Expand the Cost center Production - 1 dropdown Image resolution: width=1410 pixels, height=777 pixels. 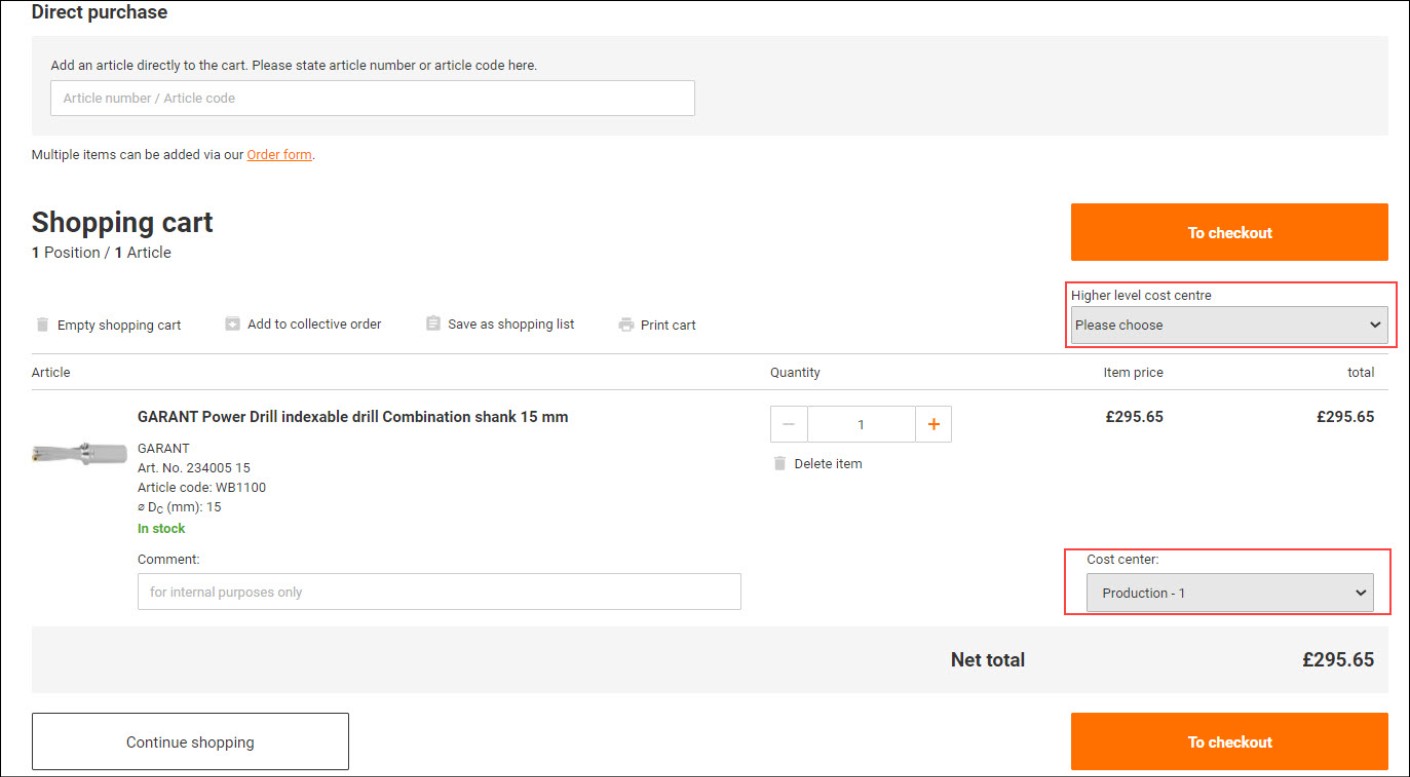pyautogui.click(x=1229, y=593)
